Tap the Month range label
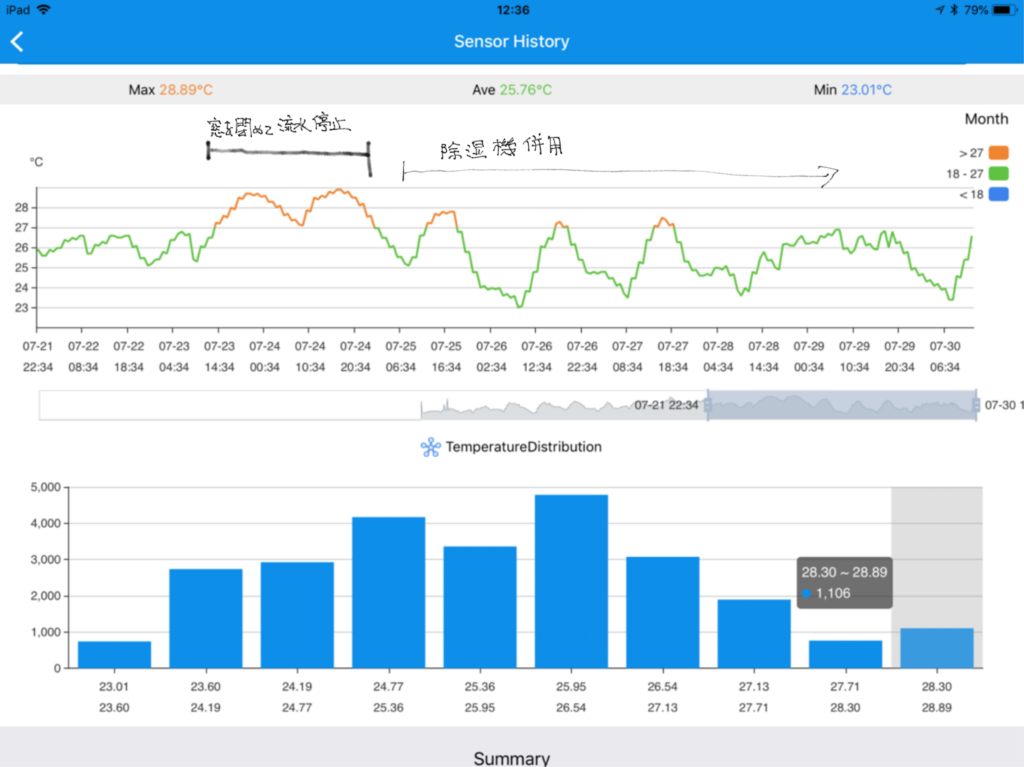The width and height of the screenshot is (1024, 767). pyautogui.click(x=986, y=119)
